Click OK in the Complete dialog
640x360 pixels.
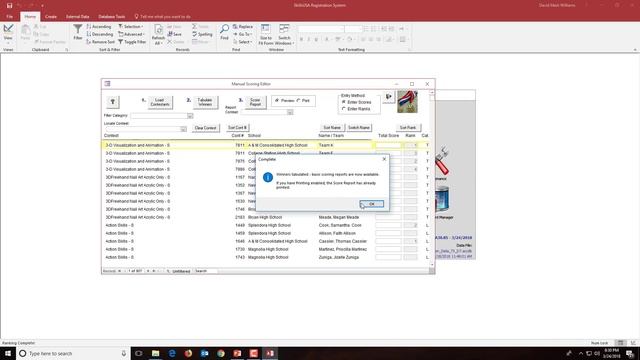[371, 204]
